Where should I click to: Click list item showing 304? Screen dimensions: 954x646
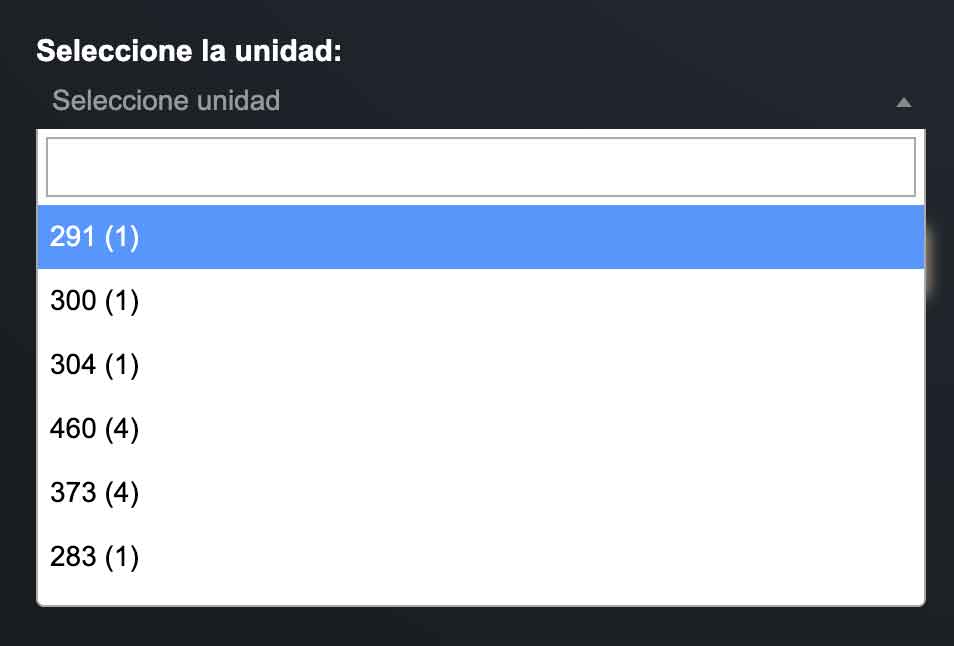point(481,364)
